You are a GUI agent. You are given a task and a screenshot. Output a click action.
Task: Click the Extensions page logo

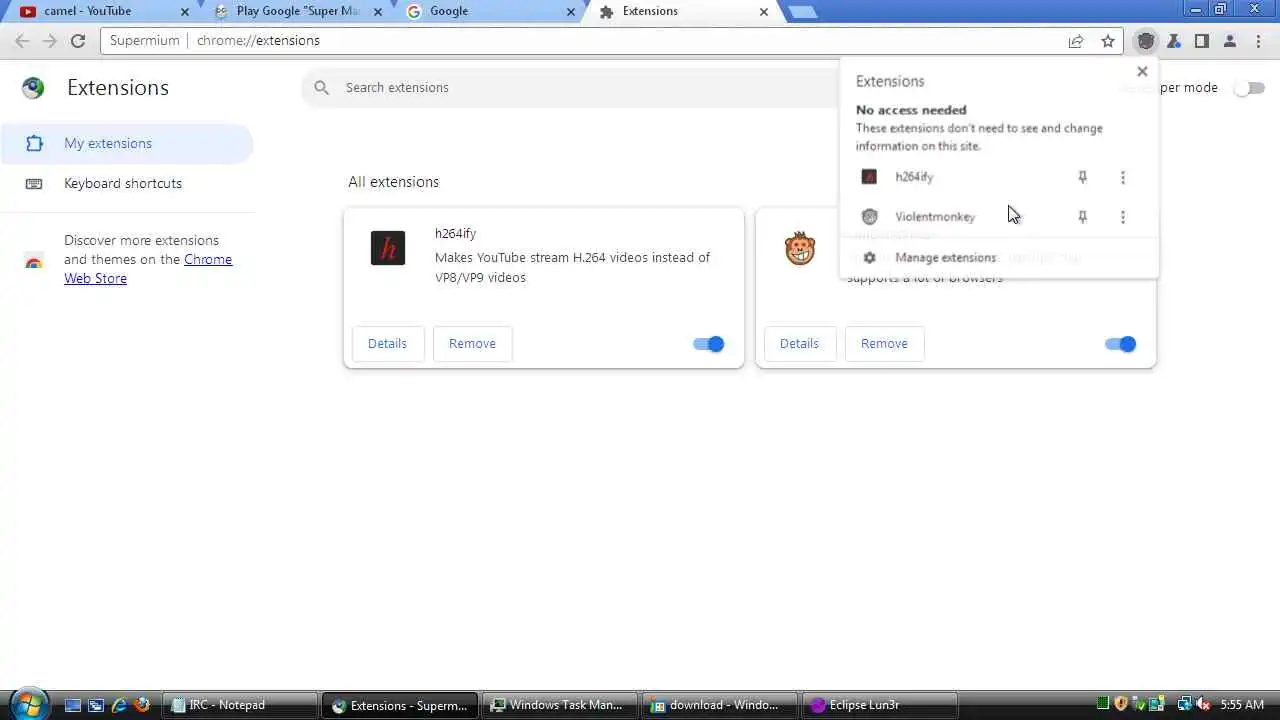click(33, 88)
